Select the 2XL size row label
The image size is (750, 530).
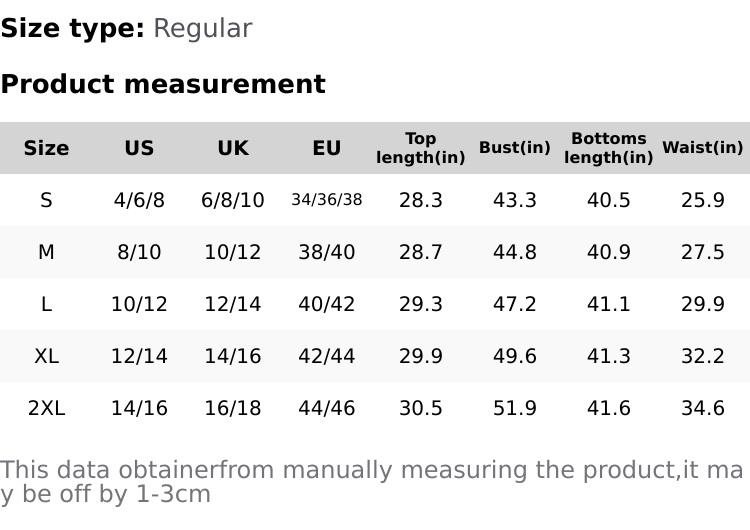46,408
